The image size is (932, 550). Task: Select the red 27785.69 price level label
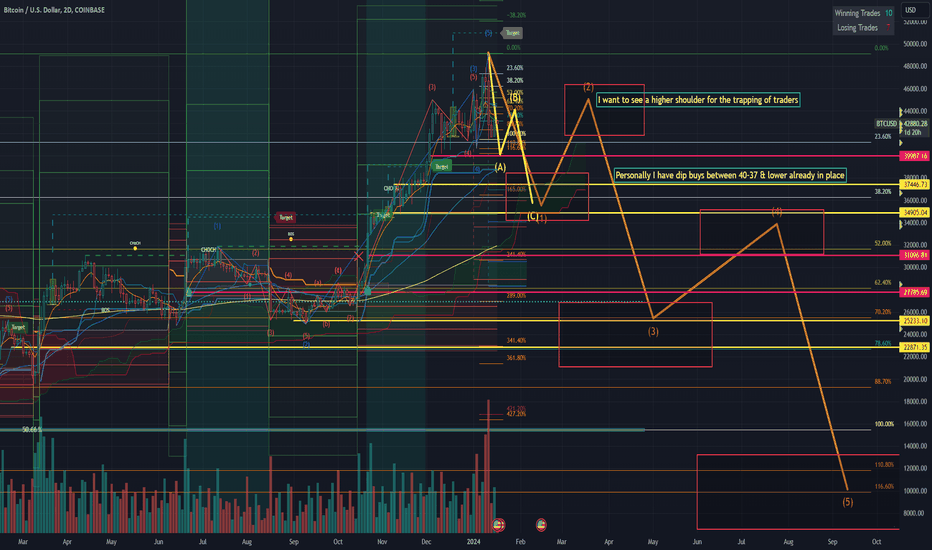coord(916,293)
